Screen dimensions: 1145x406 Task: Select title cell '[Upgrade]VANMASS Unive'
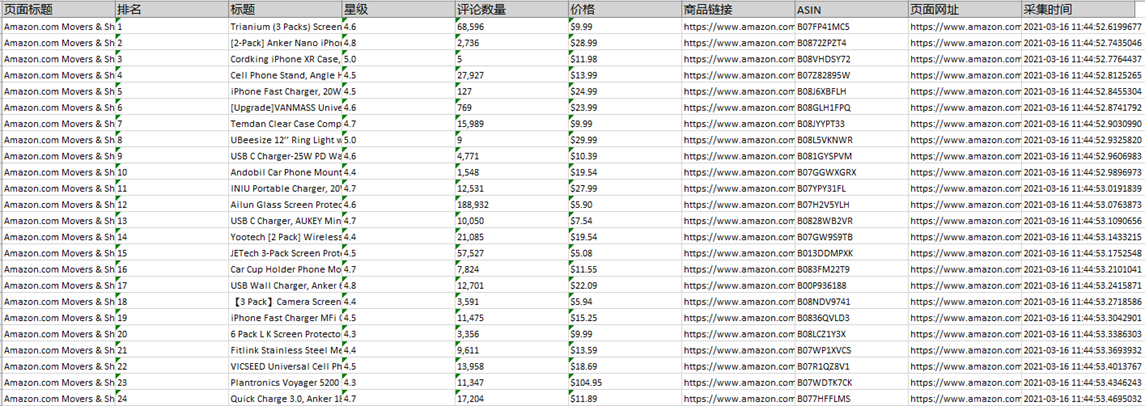tap(285, 107)
